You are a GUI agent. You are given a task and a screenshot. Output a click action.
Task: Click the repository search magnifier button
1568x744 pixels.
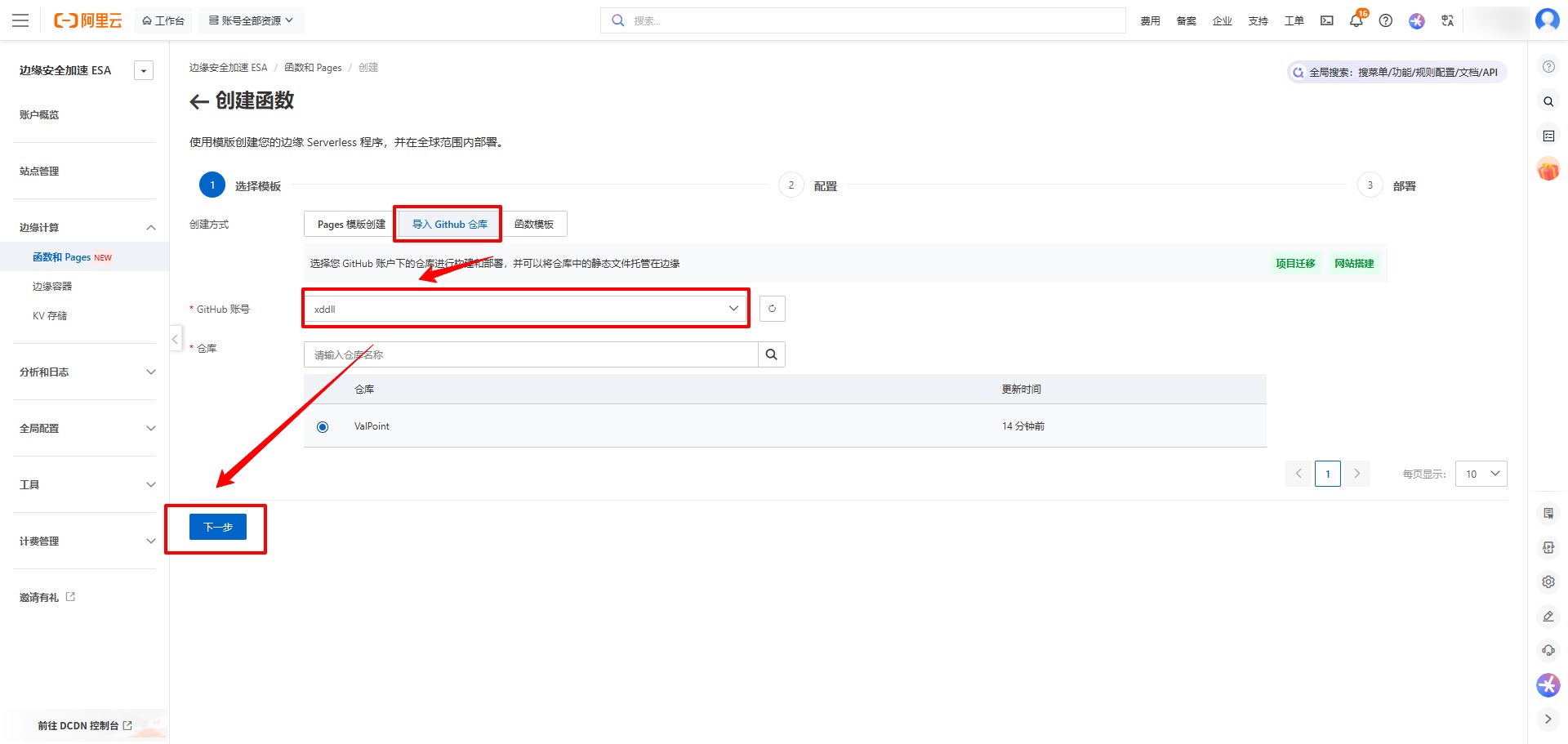[772, 354]
